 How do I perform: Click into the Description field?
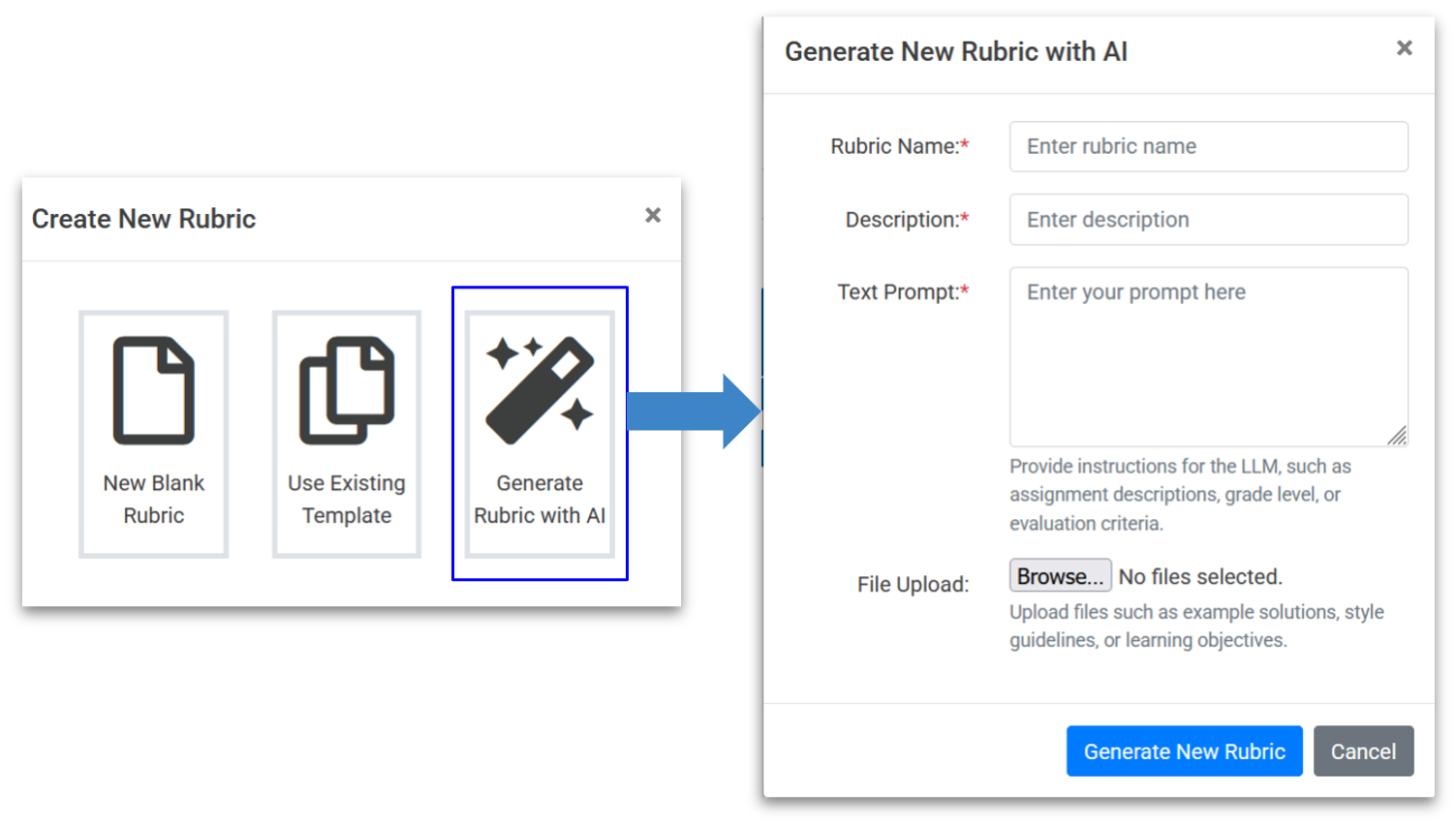click(1208, 220)
